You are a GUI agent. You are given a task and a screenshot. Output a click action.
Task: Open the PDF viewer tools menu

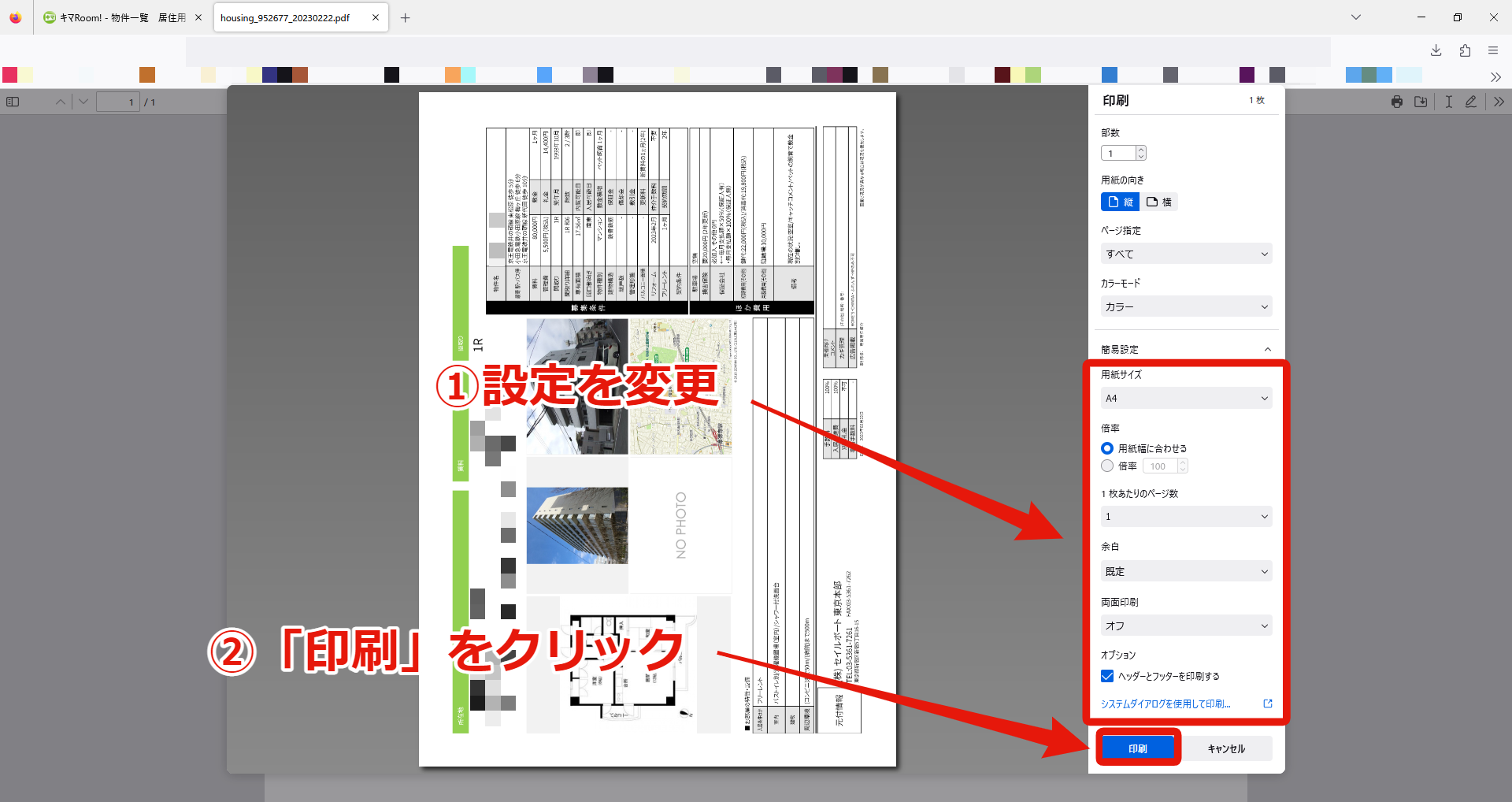point(1499,102)
